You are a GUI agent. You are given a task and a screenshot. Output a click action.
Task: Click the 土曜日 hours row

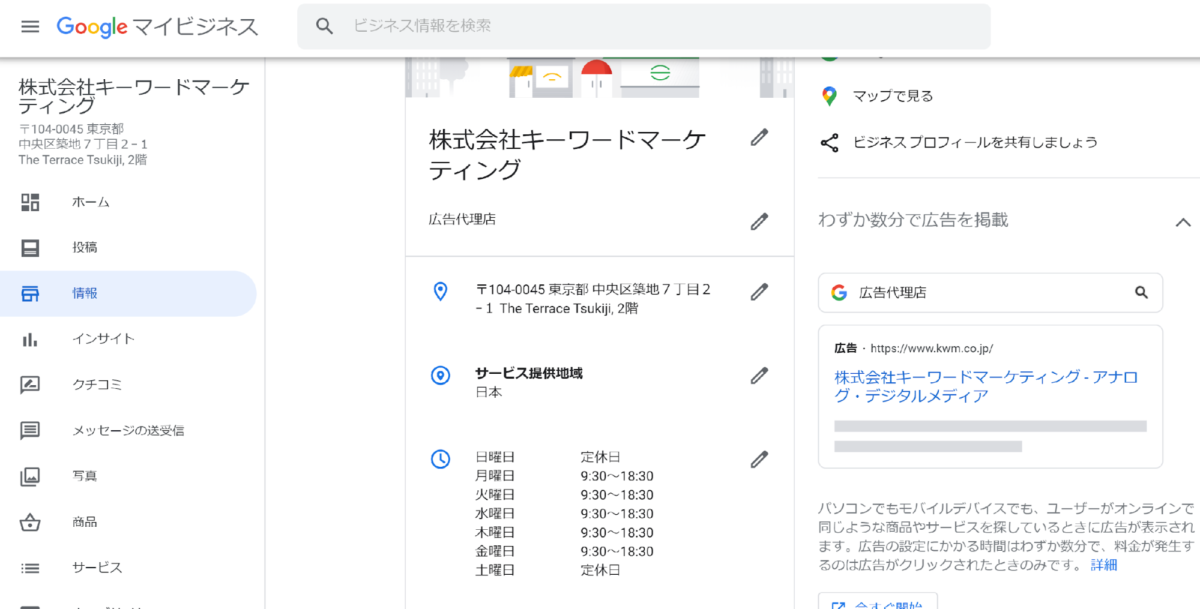click(548, 570)
